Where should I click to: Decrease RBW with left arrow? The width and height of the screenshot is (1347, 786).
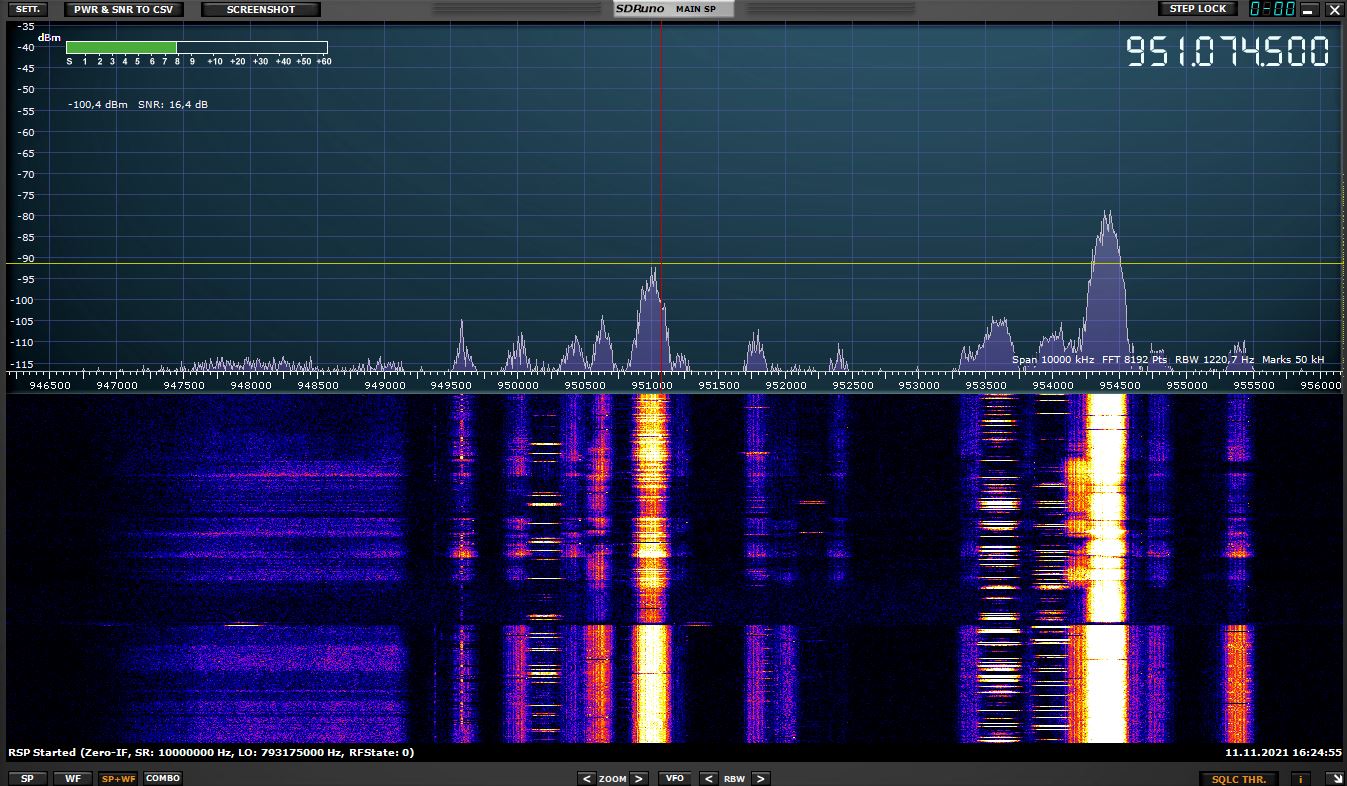coord(708,778)
